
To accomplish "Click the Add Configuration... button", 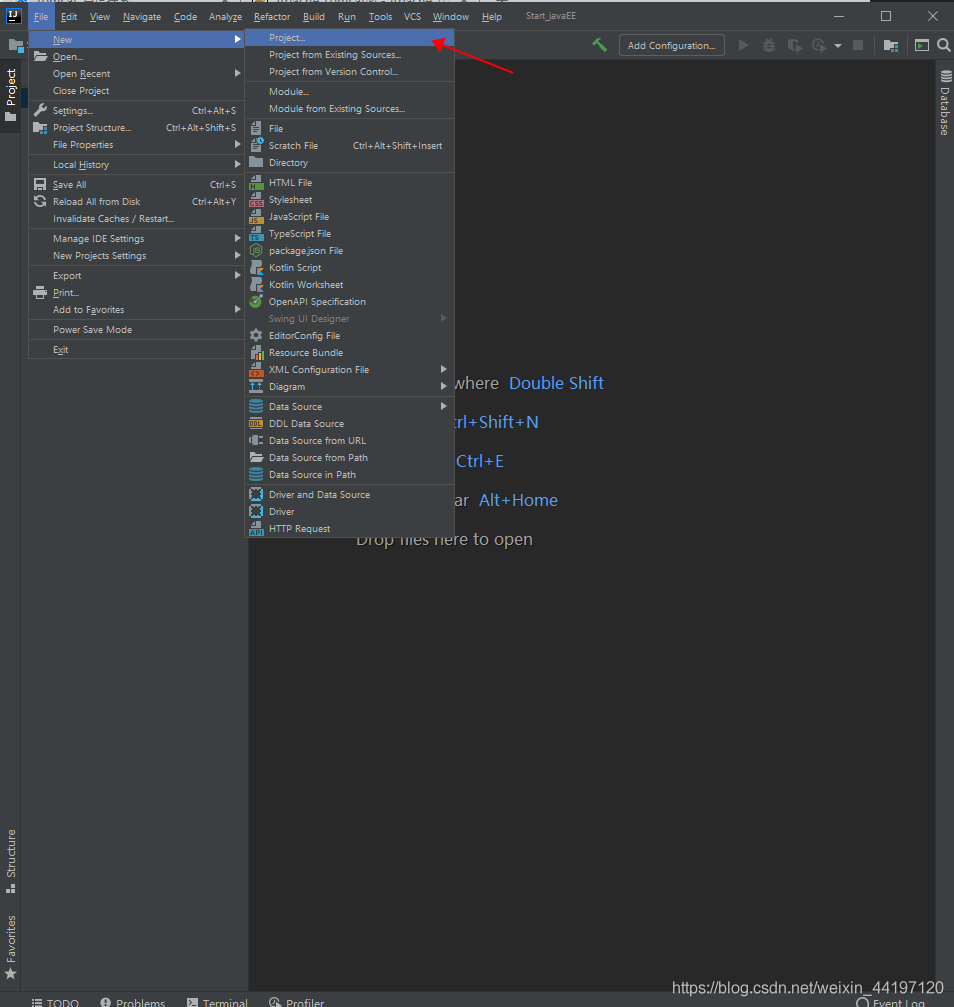I will (x=671, y=45).
